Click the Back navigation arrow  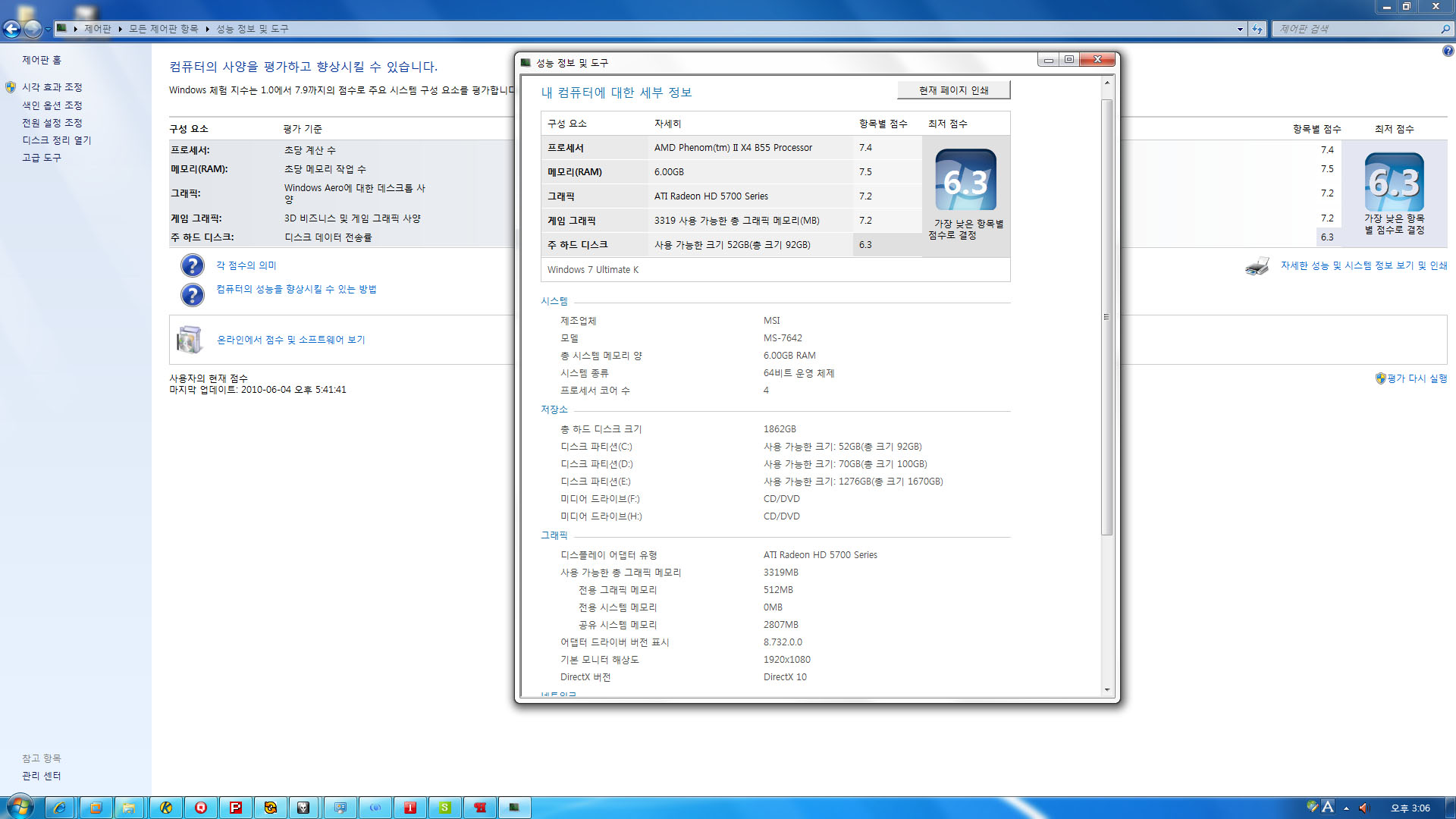[11, 29]
